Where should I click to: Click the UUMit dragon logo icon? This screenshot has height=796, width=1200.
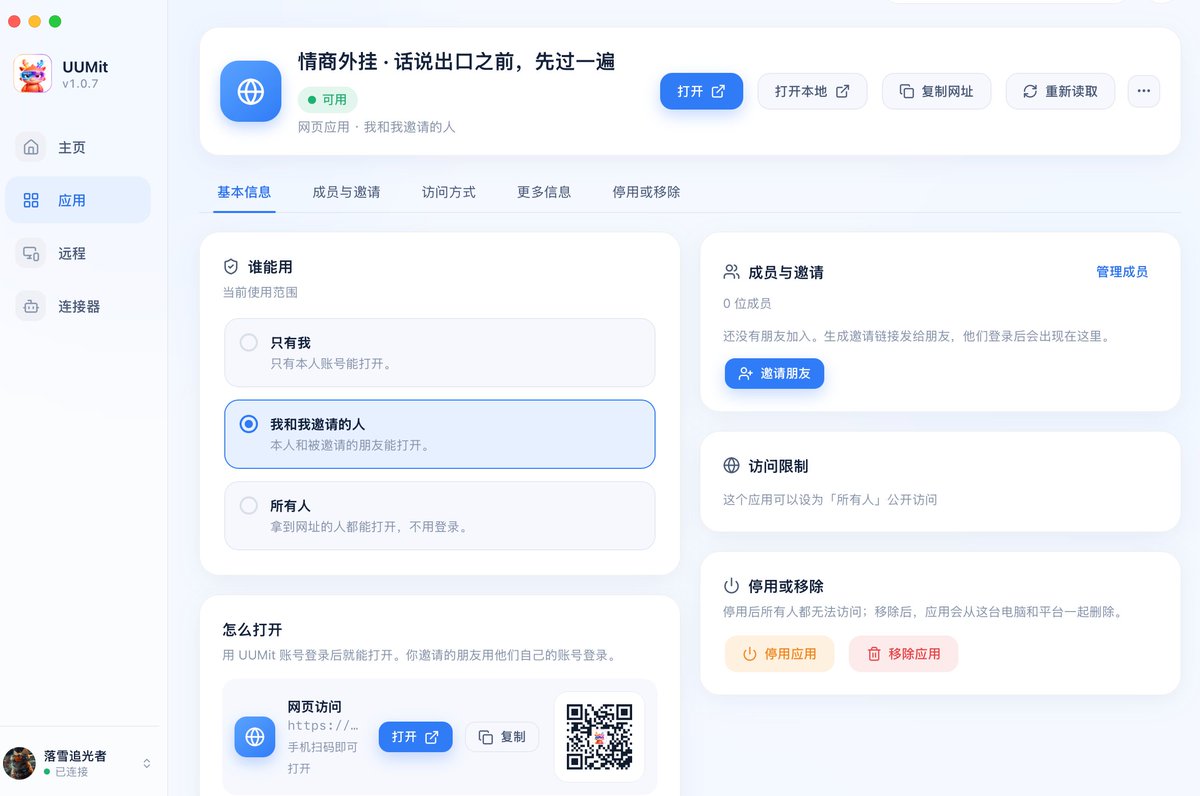point(32,74)
